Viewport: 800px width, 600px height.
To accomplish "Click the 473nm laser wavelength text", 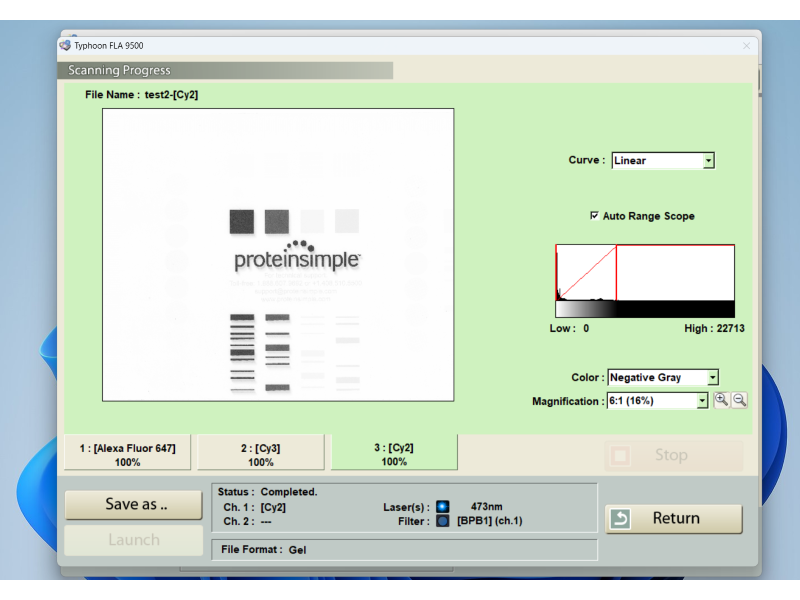I will pyautogui.click(x=486, y=507).
